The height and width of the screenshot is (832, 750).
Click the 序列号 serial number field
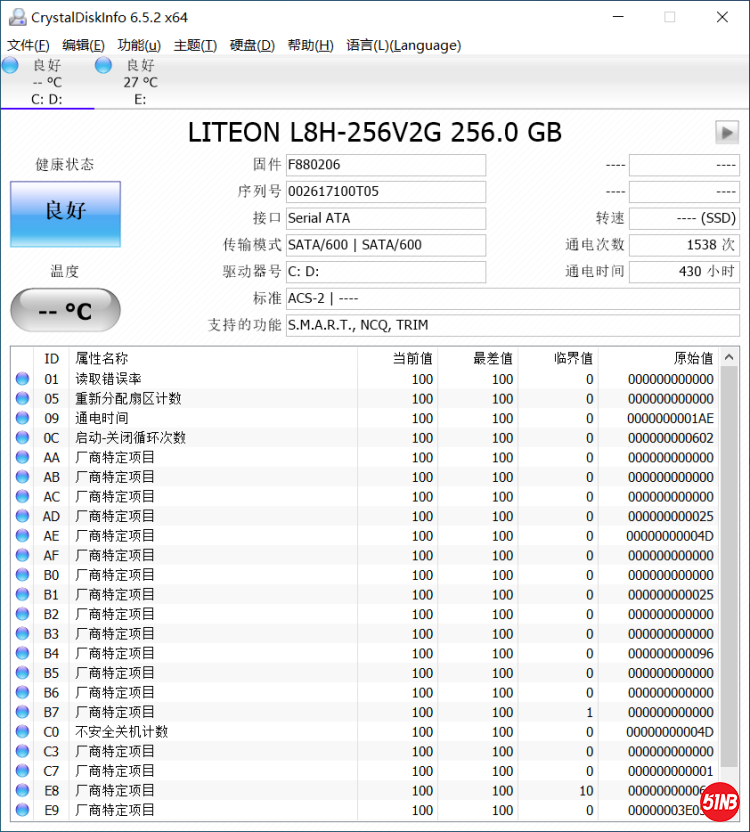(385, 191)
